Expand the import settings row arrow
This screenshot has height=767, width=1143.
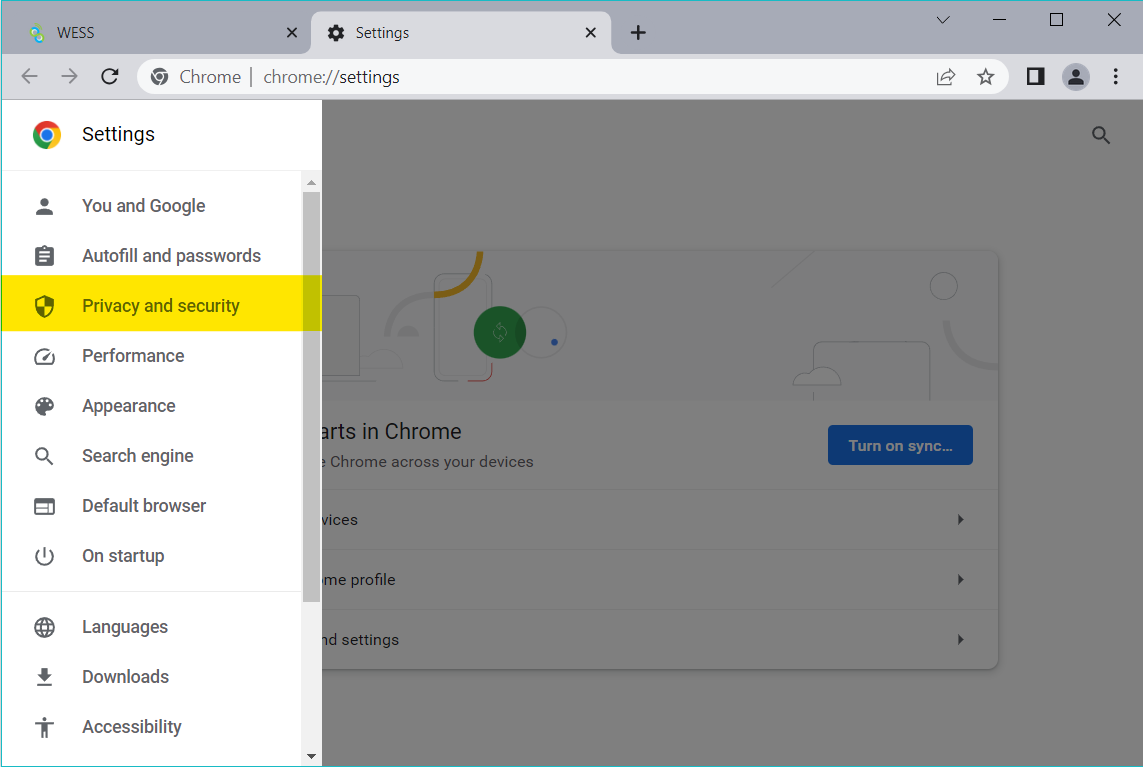[x=961, y=639]
